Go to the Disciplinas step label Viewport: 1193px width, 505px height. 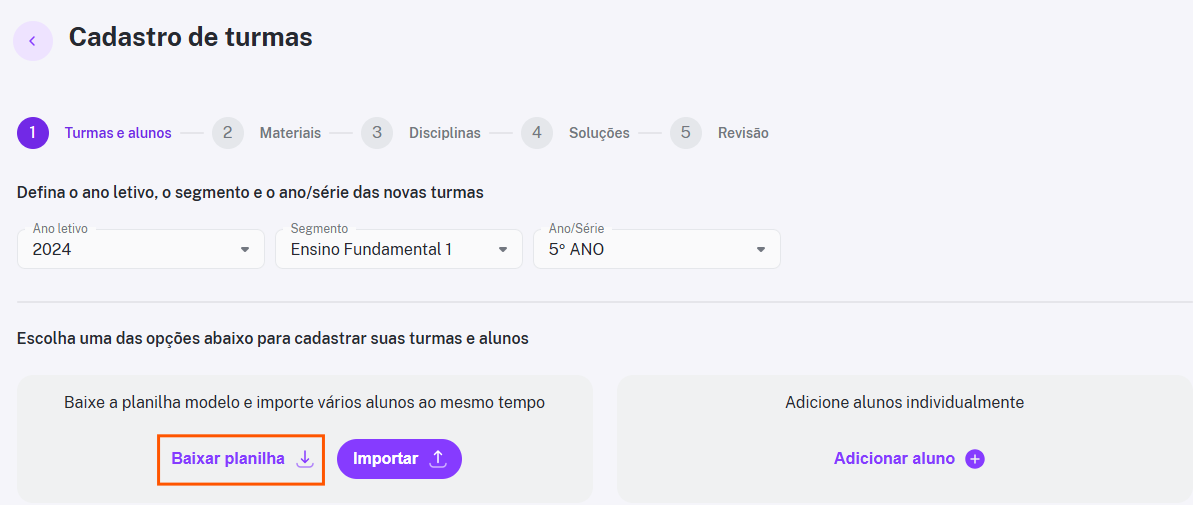[444, 133]
